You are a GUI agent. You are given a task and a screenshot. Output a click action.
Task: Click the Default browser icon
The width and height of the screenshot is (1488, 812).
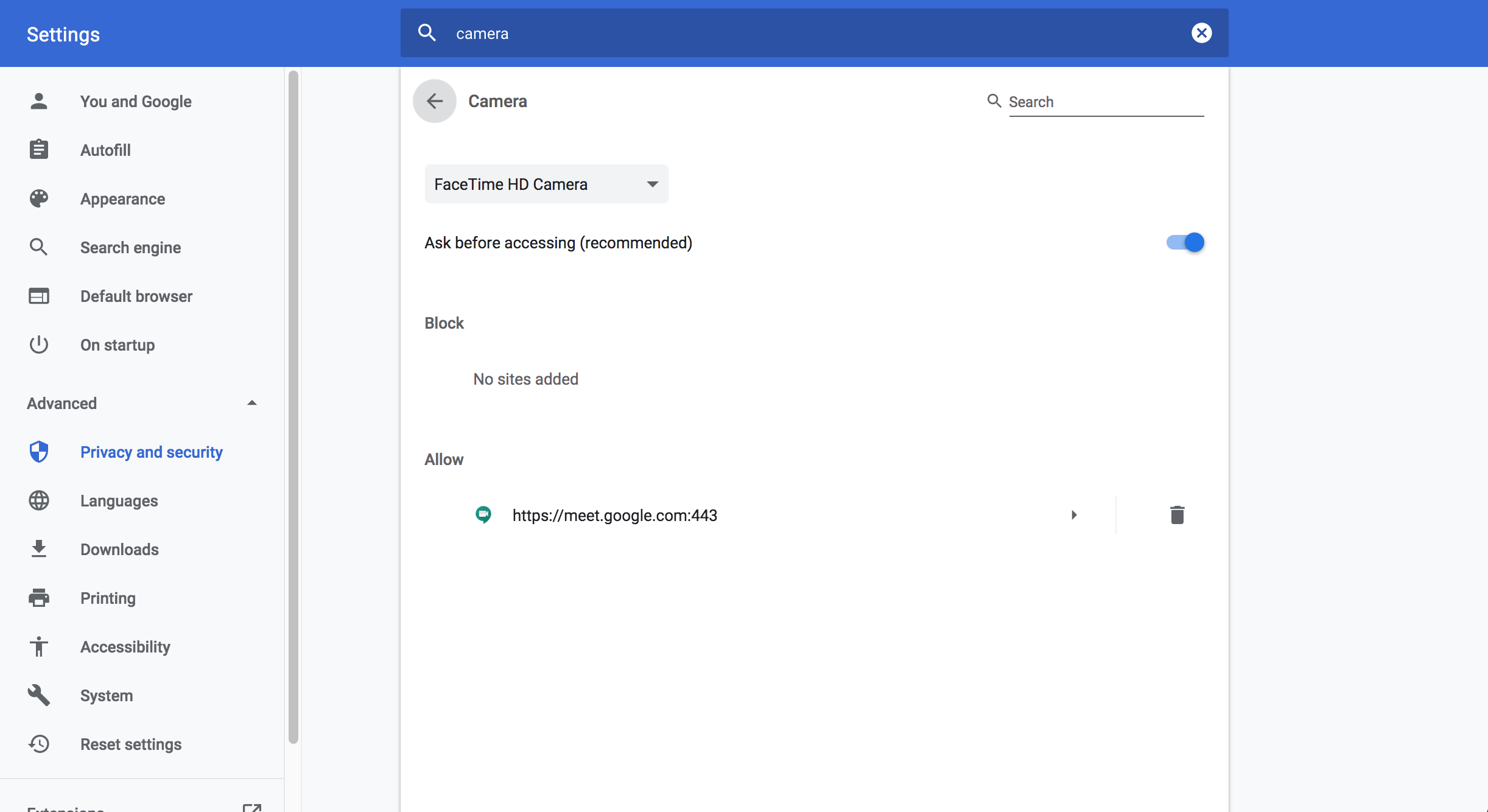(x=39, y=296)
